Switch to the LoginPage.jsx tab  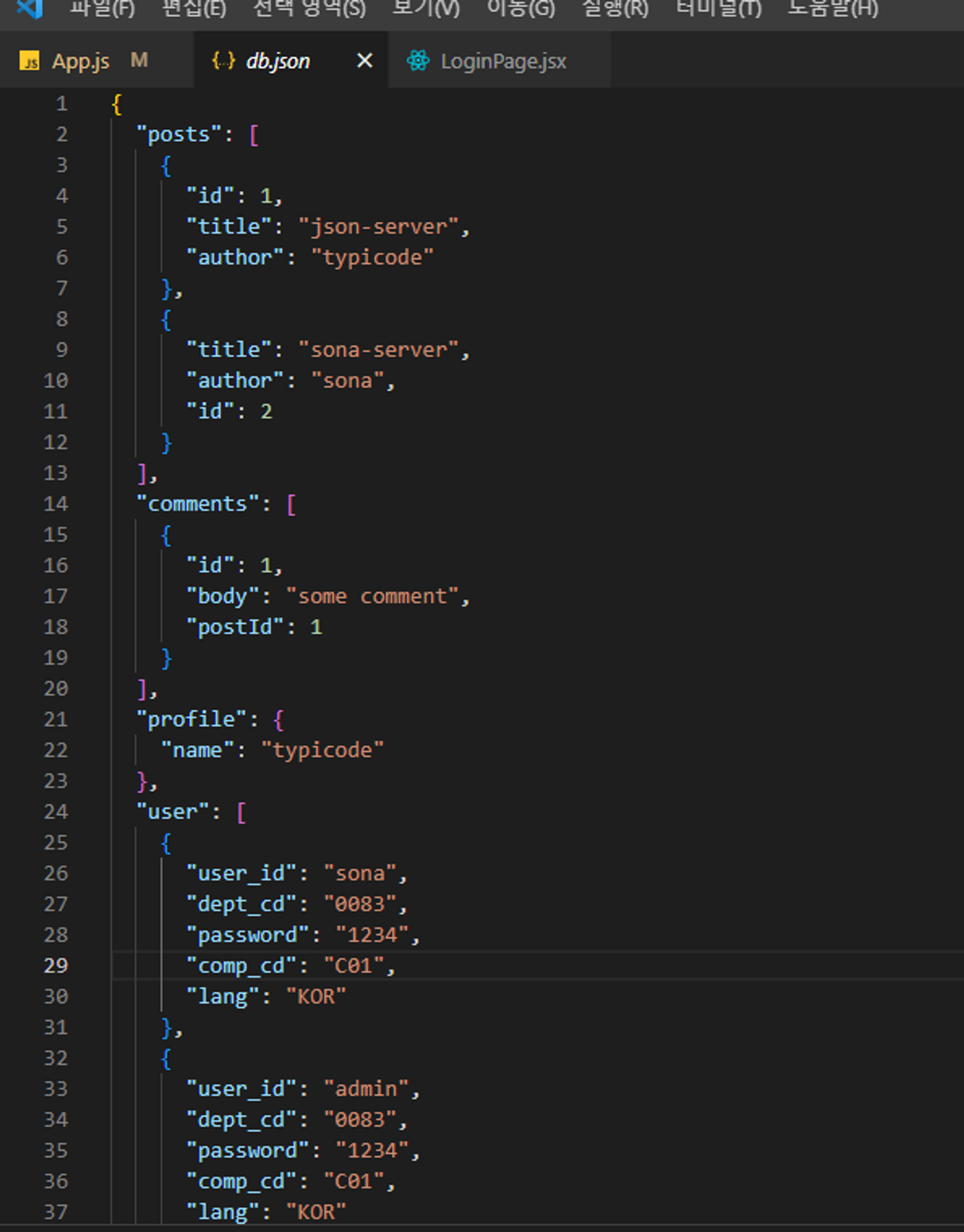pyautogui.click(x=503, y=61)
